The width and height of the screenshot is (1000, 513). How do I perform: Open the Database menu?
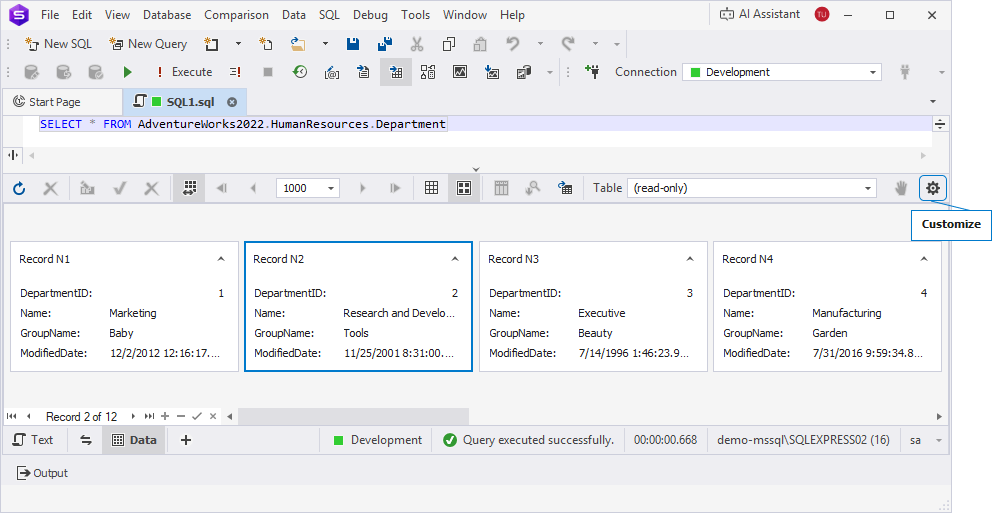point(167,15)
